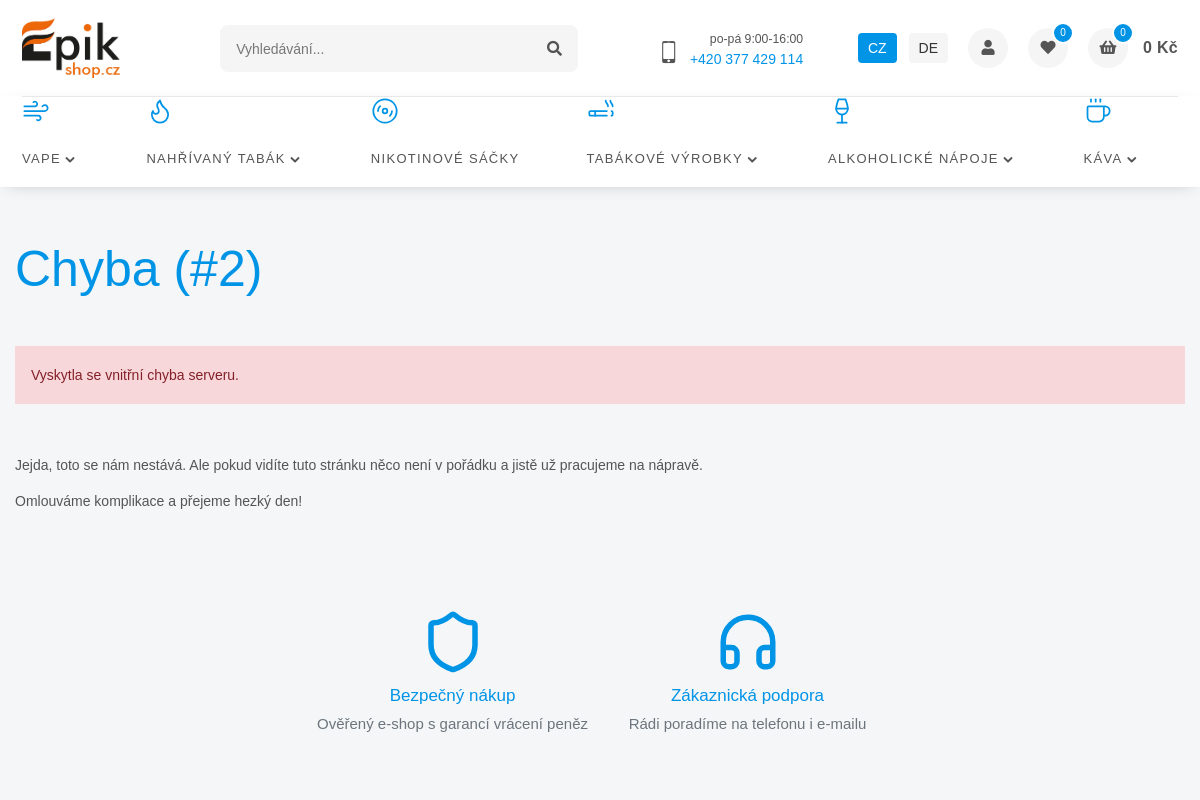Viewport: 1200px width, 800px height.
Task: Expand the Vape menu chevron
Action: tap(70, 159)
